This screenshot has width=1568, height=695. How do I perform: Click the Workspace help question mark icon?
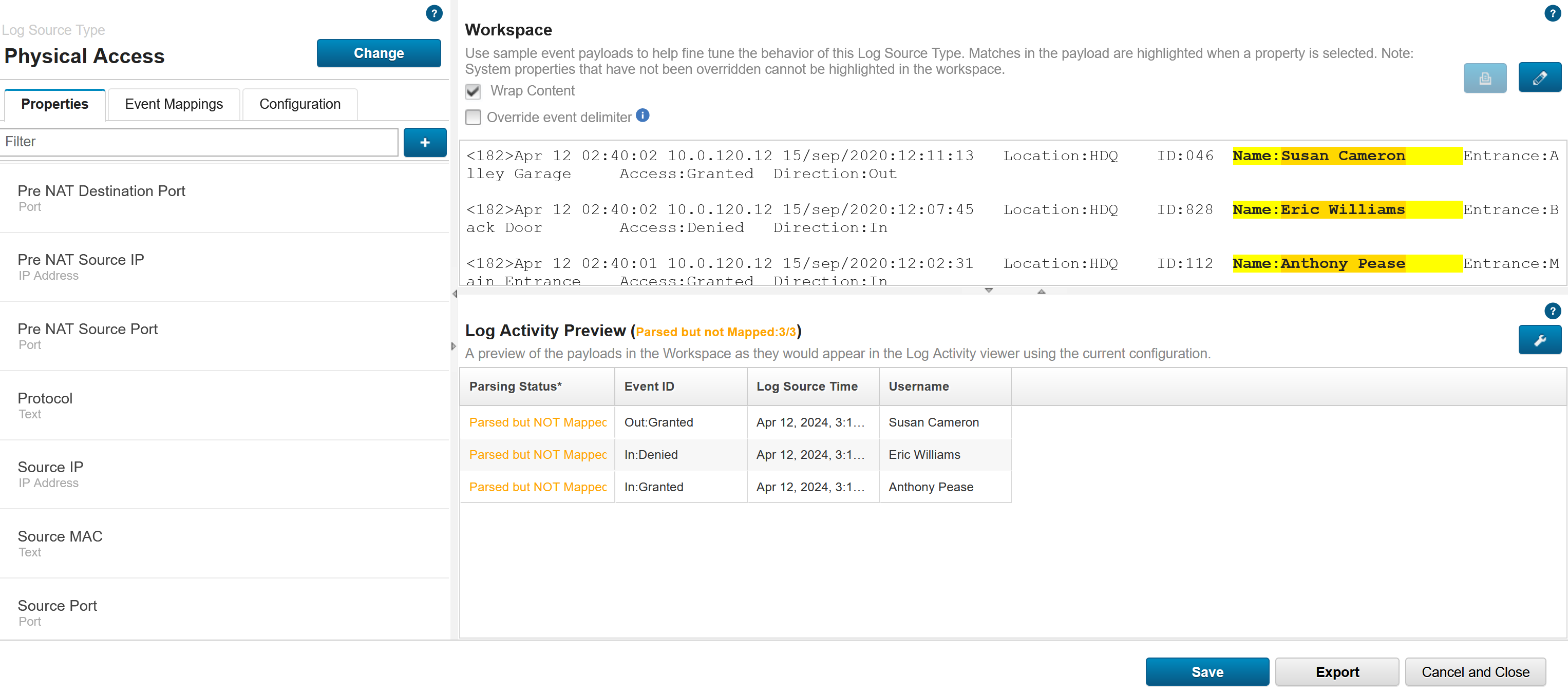1552,13
